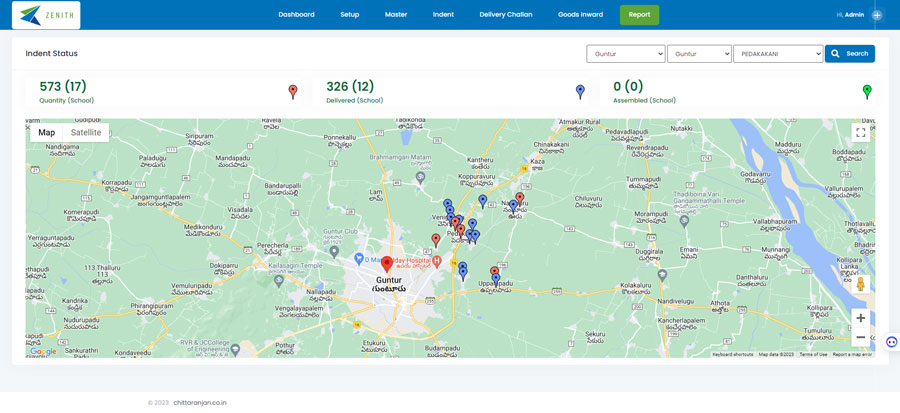
Task: Click the large red Guntur city marker
Action: coord(387,264)
